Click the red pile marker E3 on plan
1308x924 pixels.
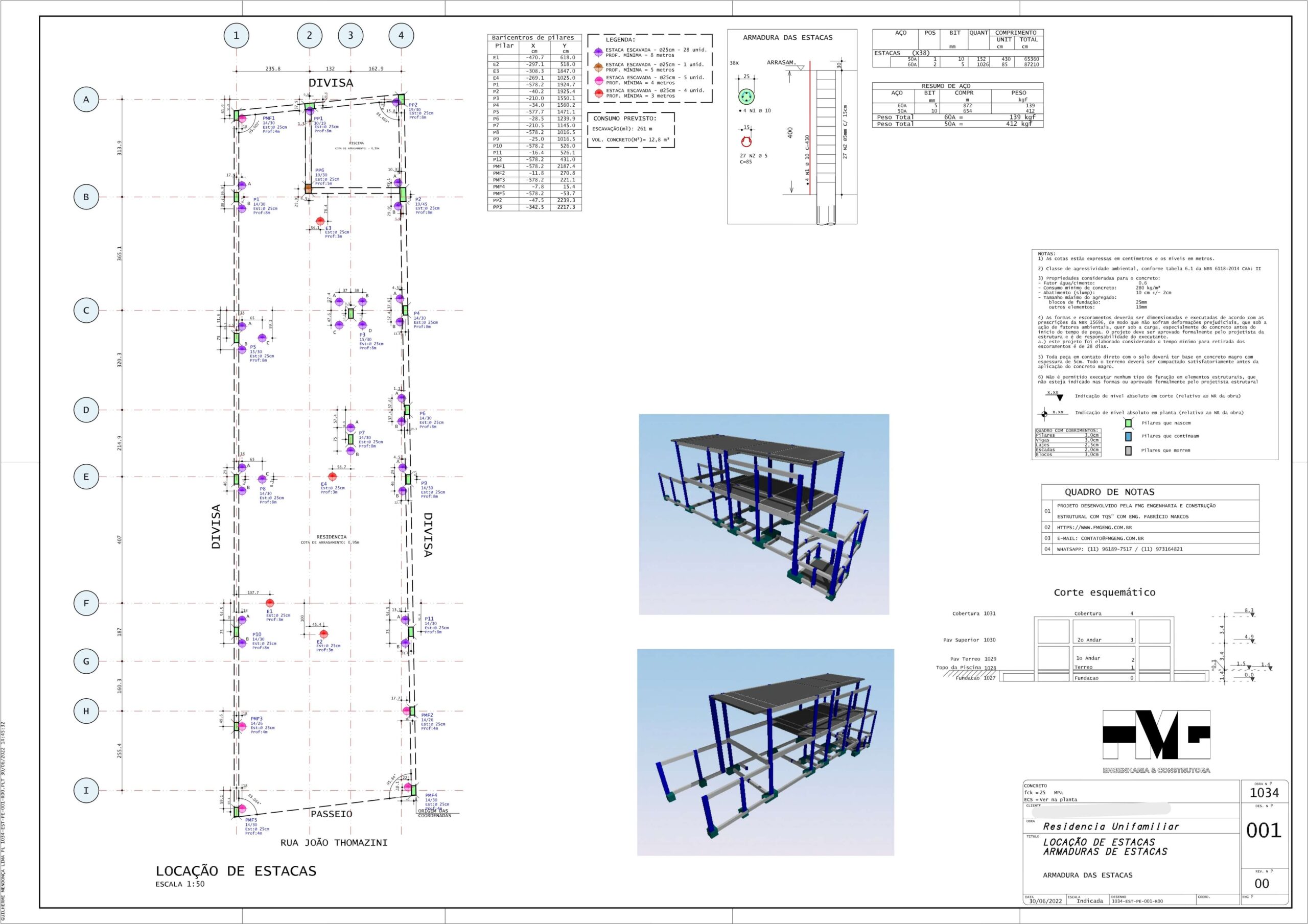click(x=321, y=221)
